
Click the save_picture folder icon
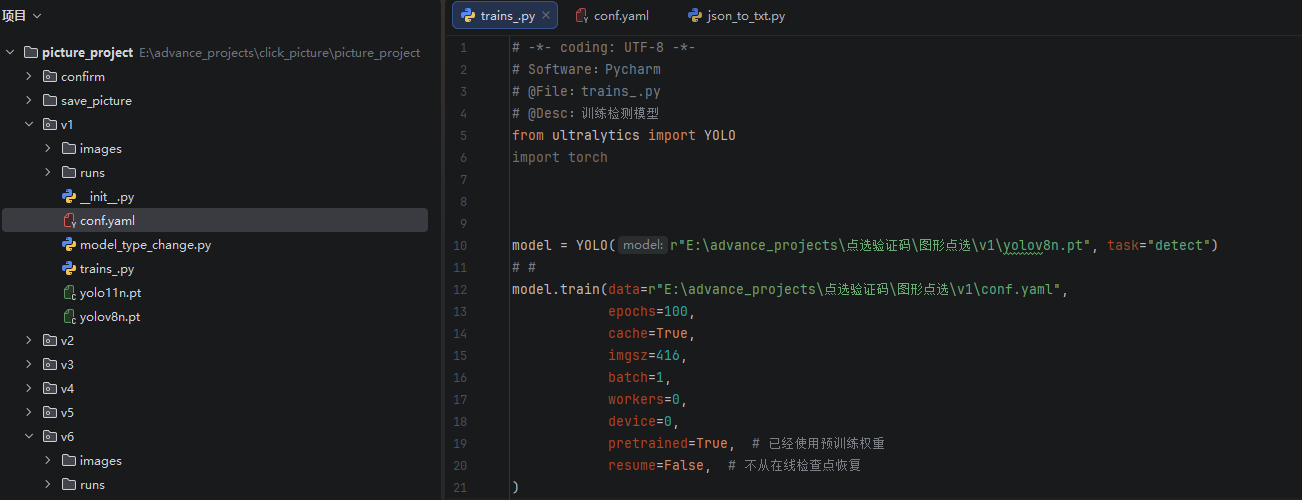50,101
